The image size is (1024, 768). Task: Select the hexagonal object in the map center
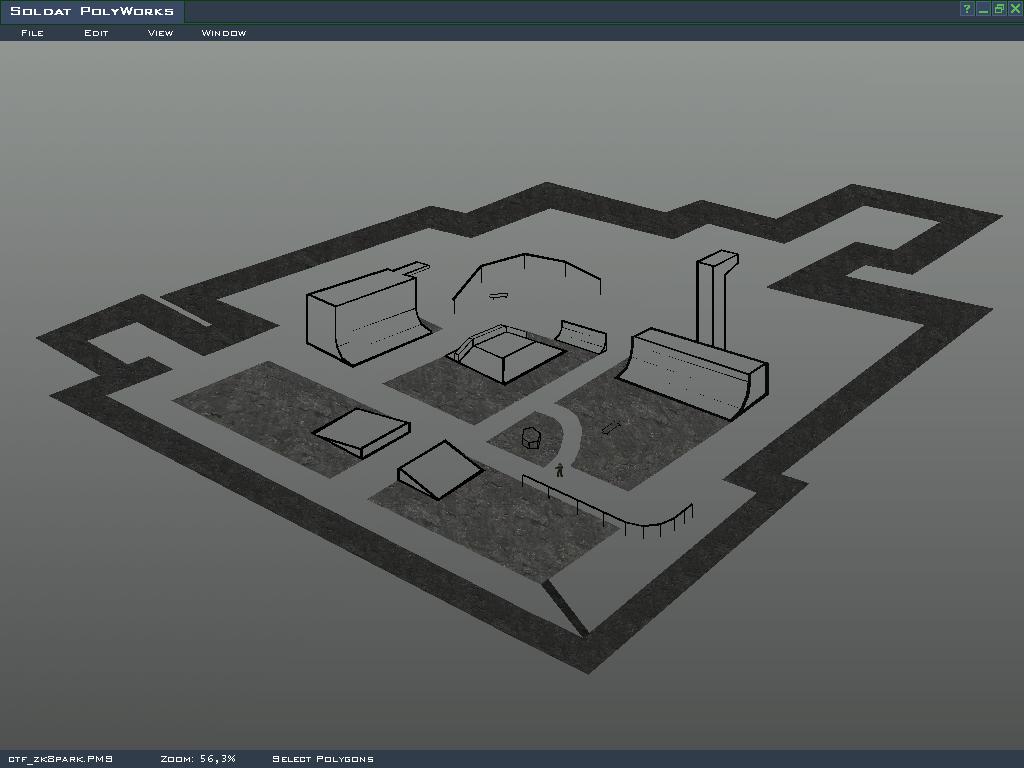tap(531, 438)
